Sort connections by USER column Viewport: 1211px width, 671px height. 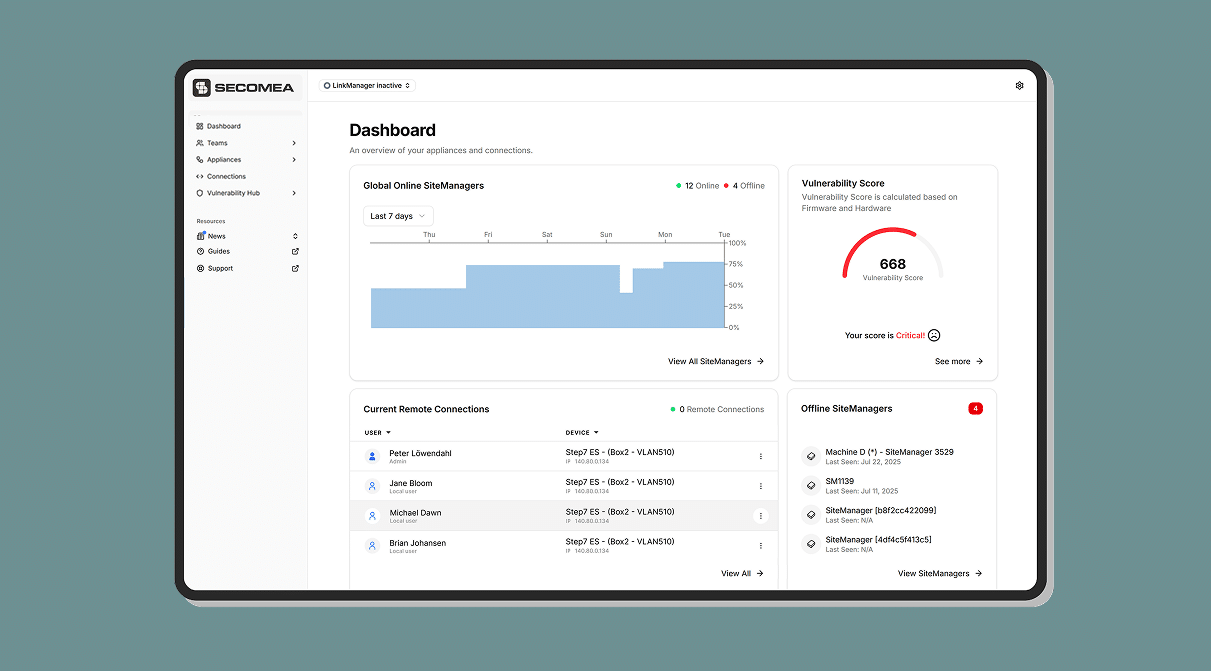click(x=378, y=433)
